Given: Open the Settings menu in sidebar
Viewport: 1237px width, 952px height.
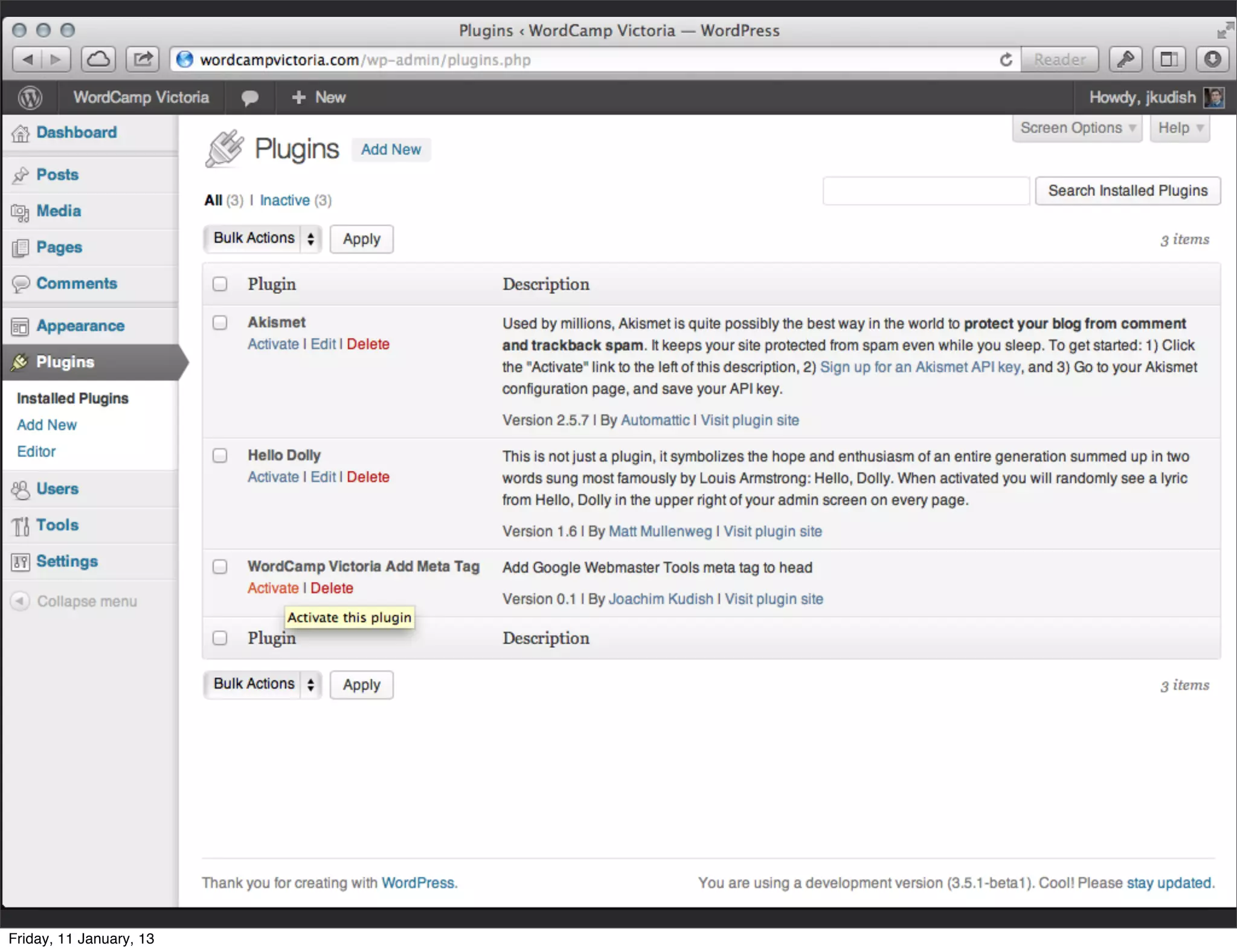Looking at the screenshot, I should pos(66,561).
